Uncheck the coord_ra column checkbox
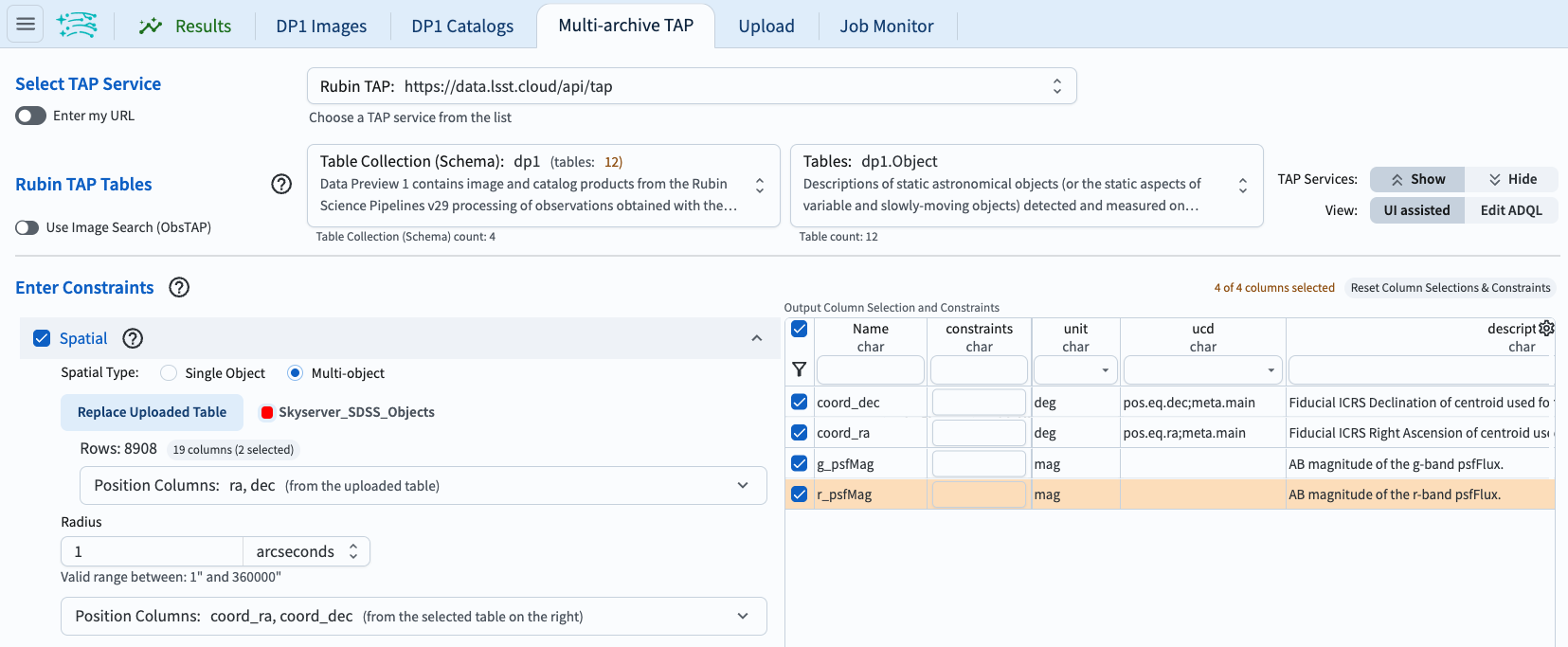This screenshot has height=647, width=1568. click(800, 432)
